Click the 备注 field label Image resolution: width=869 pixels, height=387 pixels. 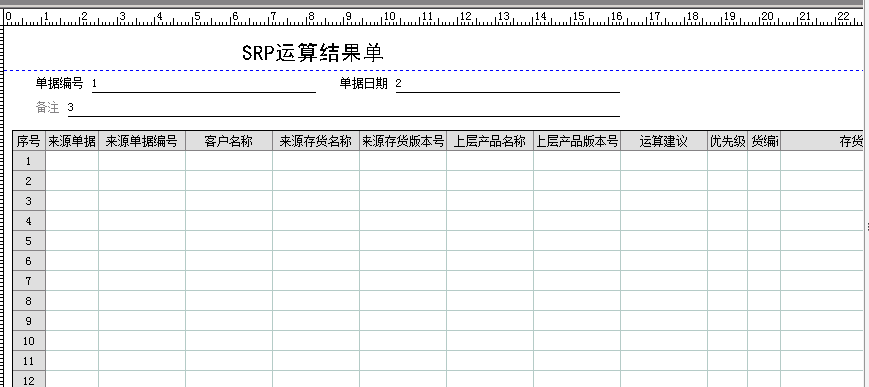tap(48, 108)
